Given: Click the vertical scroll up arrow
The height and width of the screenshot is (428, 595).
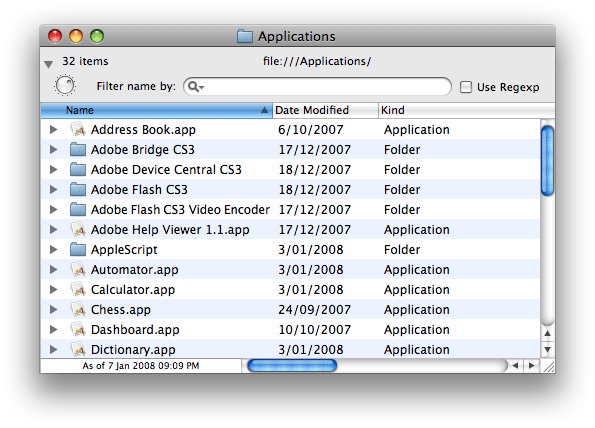Looking at the screenshot, I should pyautogui.click(x=547, y=333).
